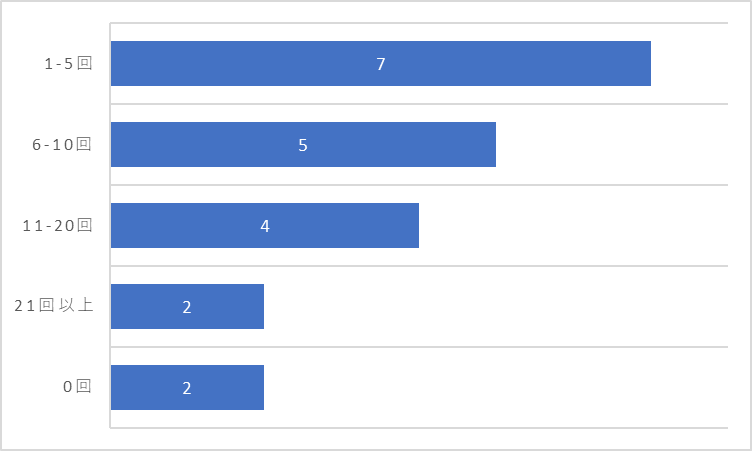
Task: Click the 11-20回 axis label
Action: click(x=57, y=226)
